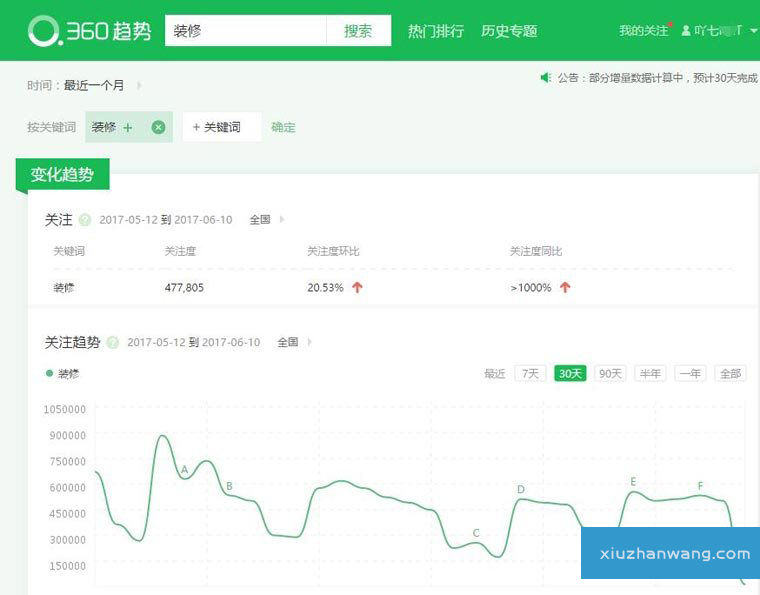Click the user avatar icon in the header
Viewport: 760px width, 595px height.
tap(686, 31)
